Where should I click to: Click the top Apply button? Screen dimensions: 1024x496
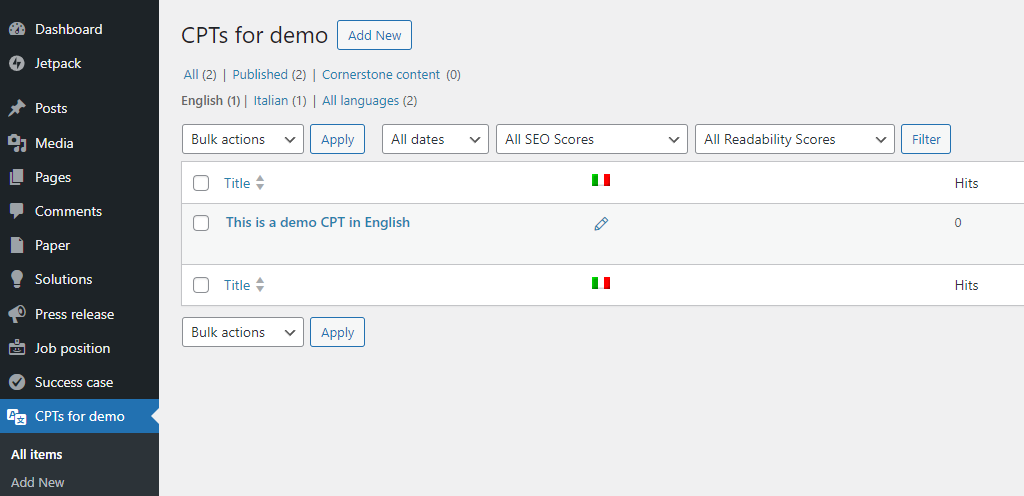[x=338, y=139]
